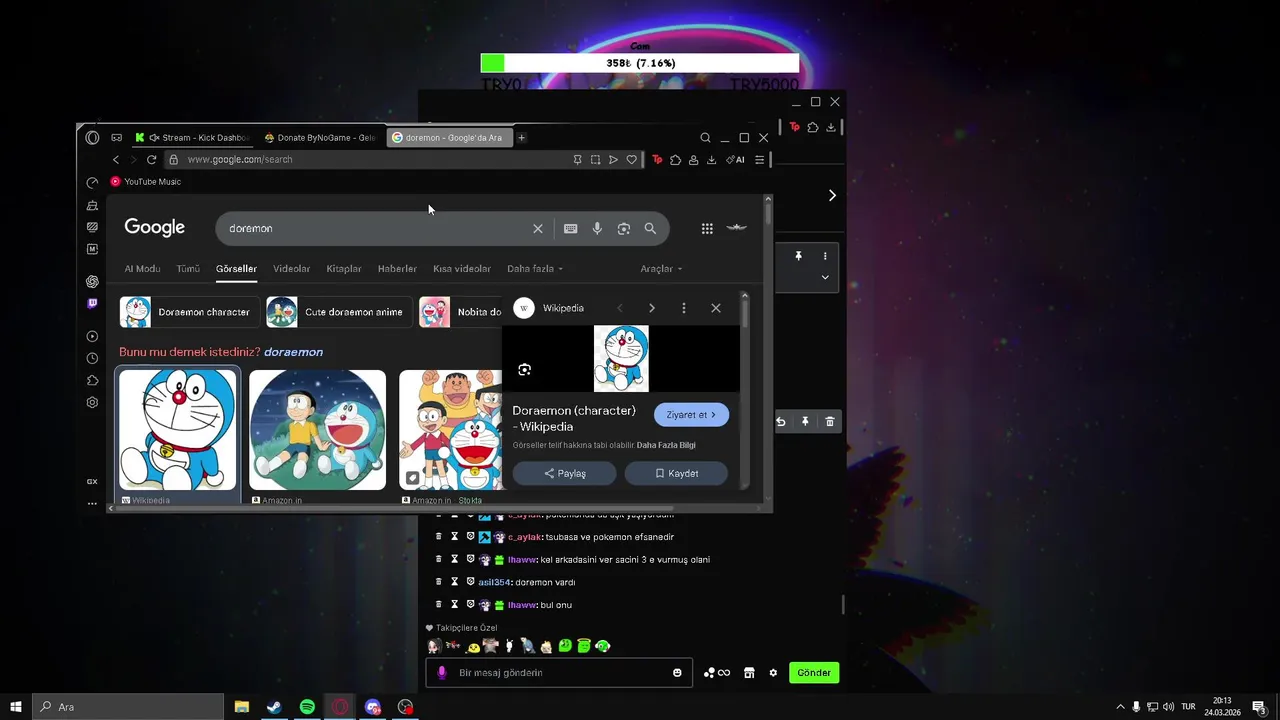Open Twitch in Opera sidebar

pos(92,303)
